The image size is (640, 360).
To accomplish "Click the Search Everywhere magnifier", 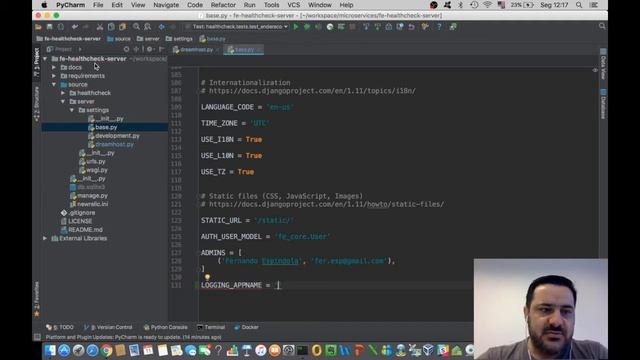I will (x=602, y=26).
